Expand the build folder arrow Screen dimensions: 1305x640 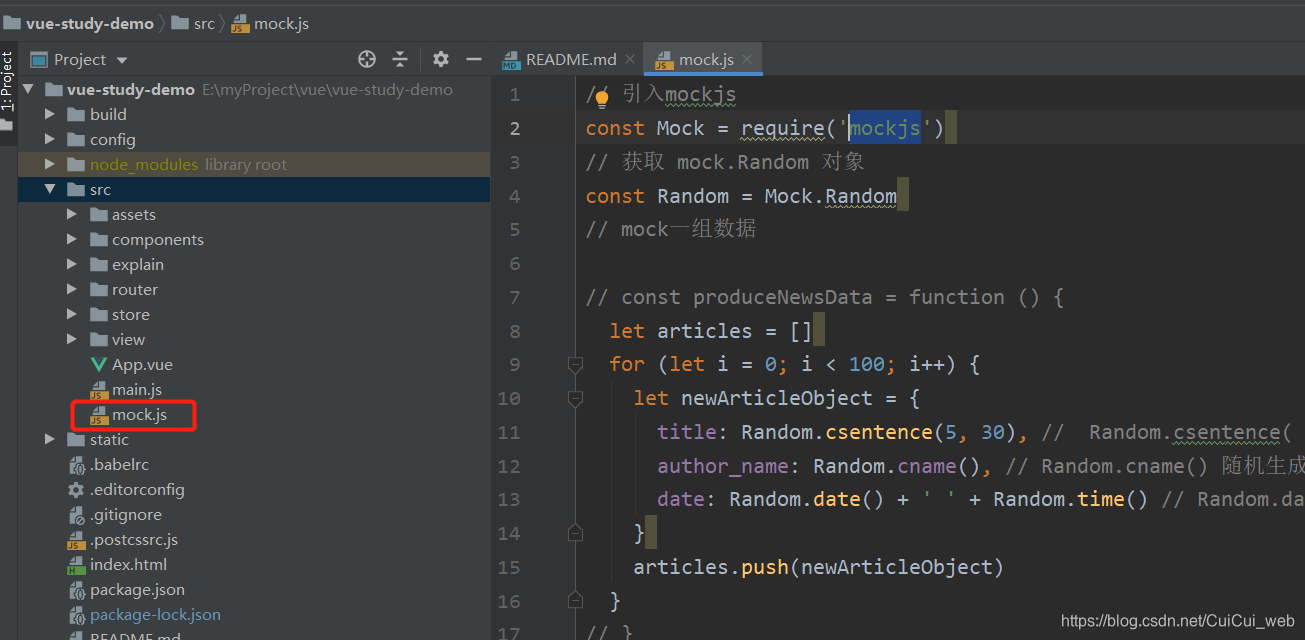pos(50,115)
